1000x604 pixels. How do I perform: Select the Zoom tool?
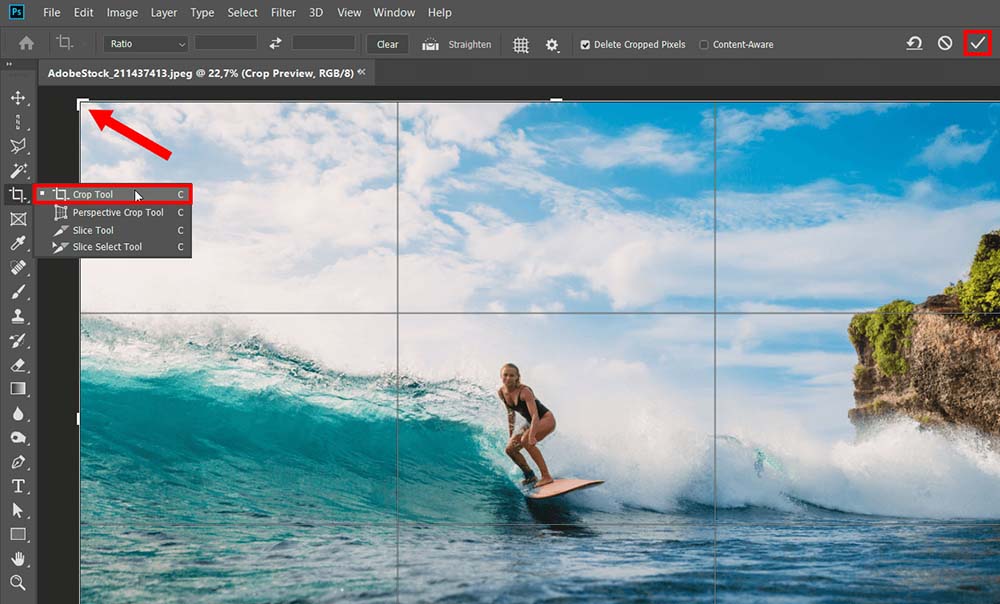pos(18,583)
